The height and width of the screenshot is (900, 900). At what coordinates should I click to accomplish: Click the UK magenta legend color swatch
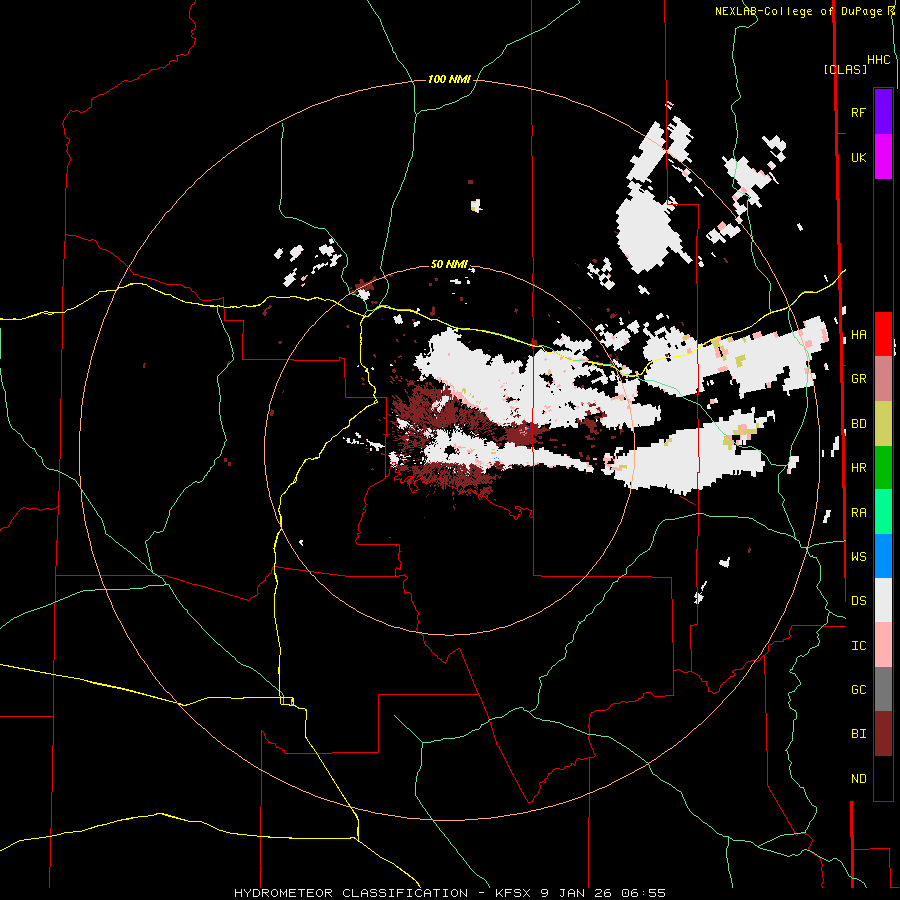[883, 157]
